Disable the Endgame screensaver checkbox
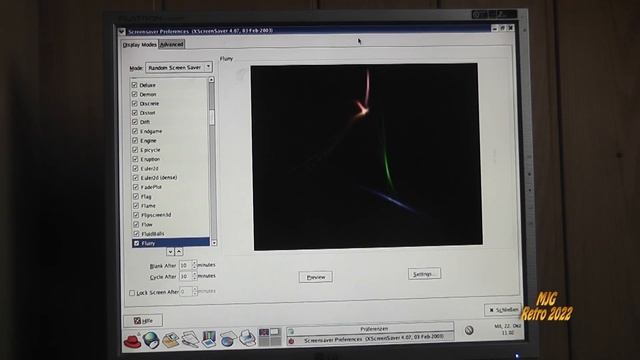 pyautogui.click(x=135, y=131)
